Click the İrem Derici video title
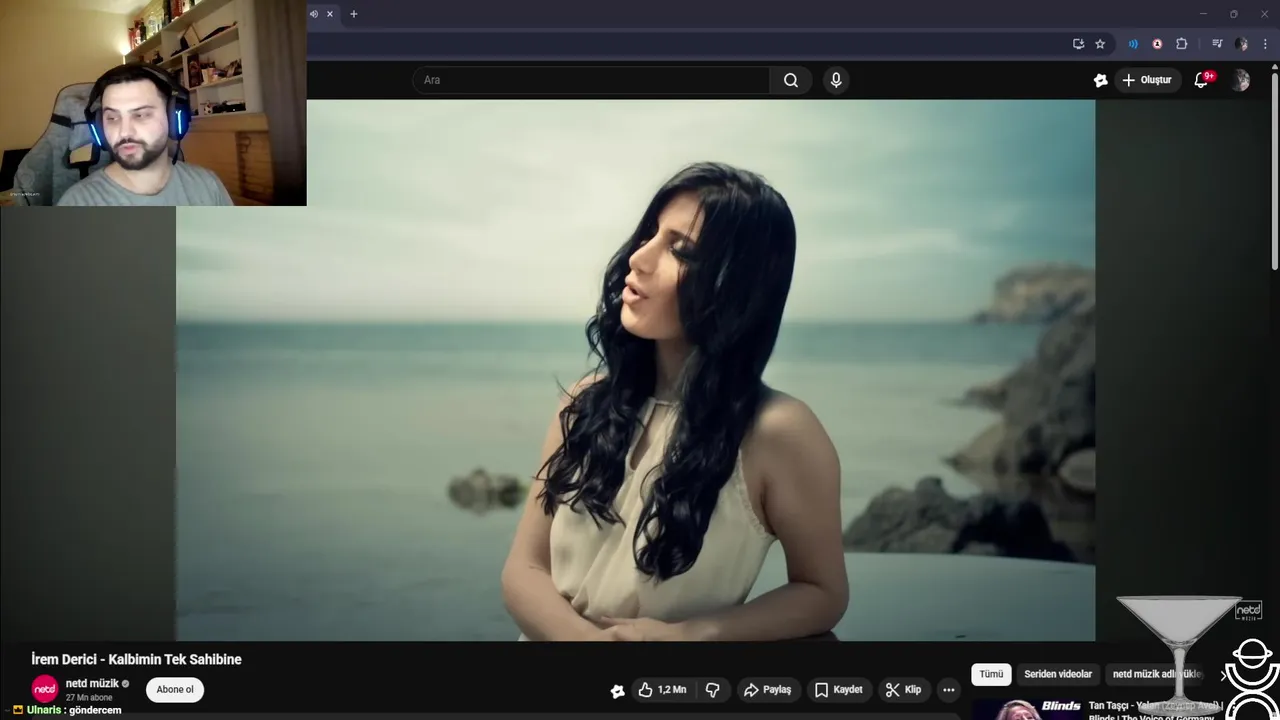 pos(136,660)
